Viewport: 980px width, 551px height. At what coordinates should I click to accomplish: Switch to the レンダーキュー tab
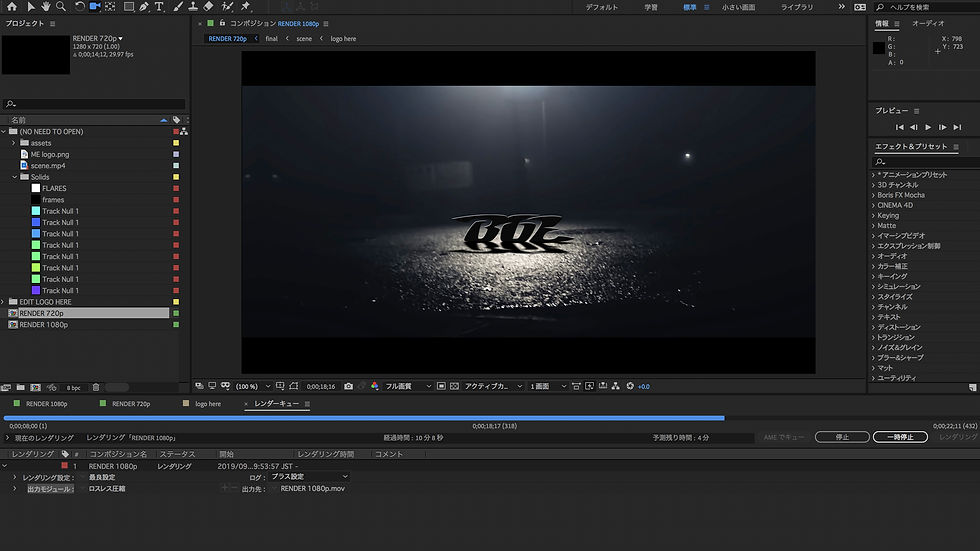click(276, 404)
